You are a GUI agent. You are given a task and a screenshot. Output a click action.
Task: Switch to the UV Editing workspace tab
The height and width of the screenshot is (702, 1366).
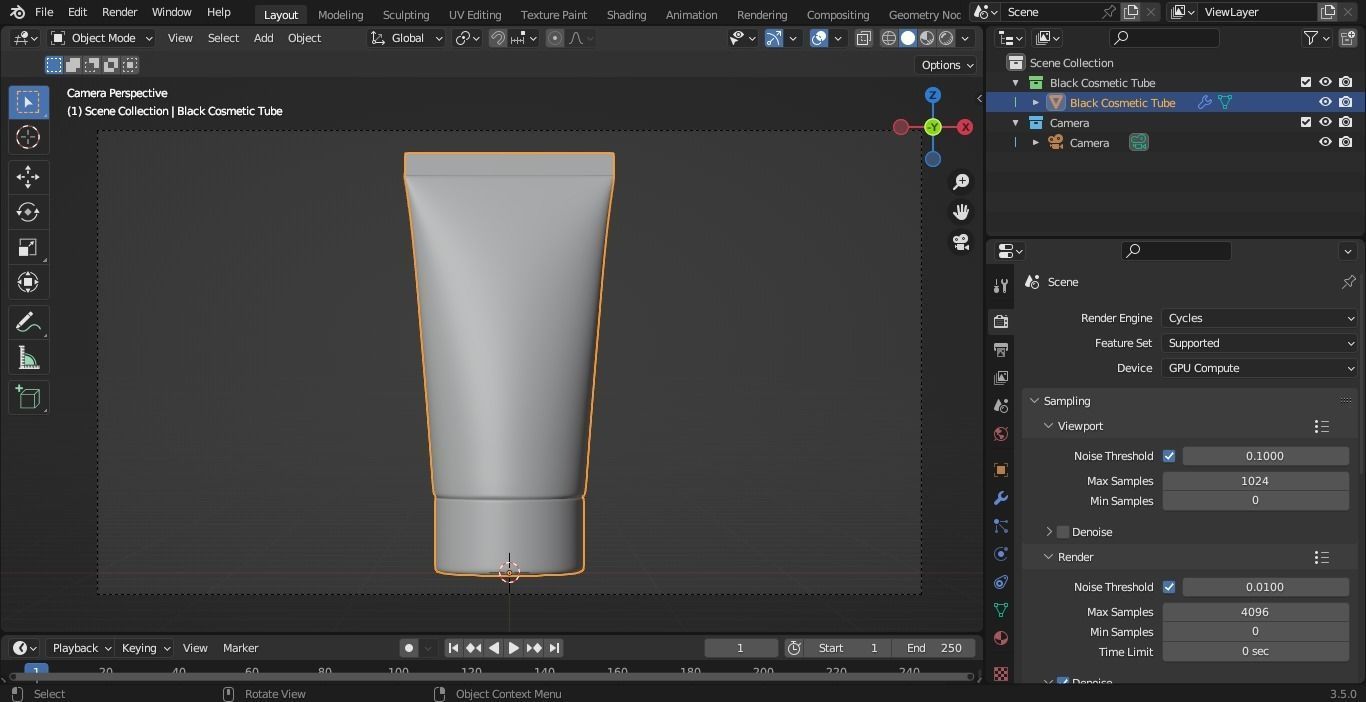[474, 14]
